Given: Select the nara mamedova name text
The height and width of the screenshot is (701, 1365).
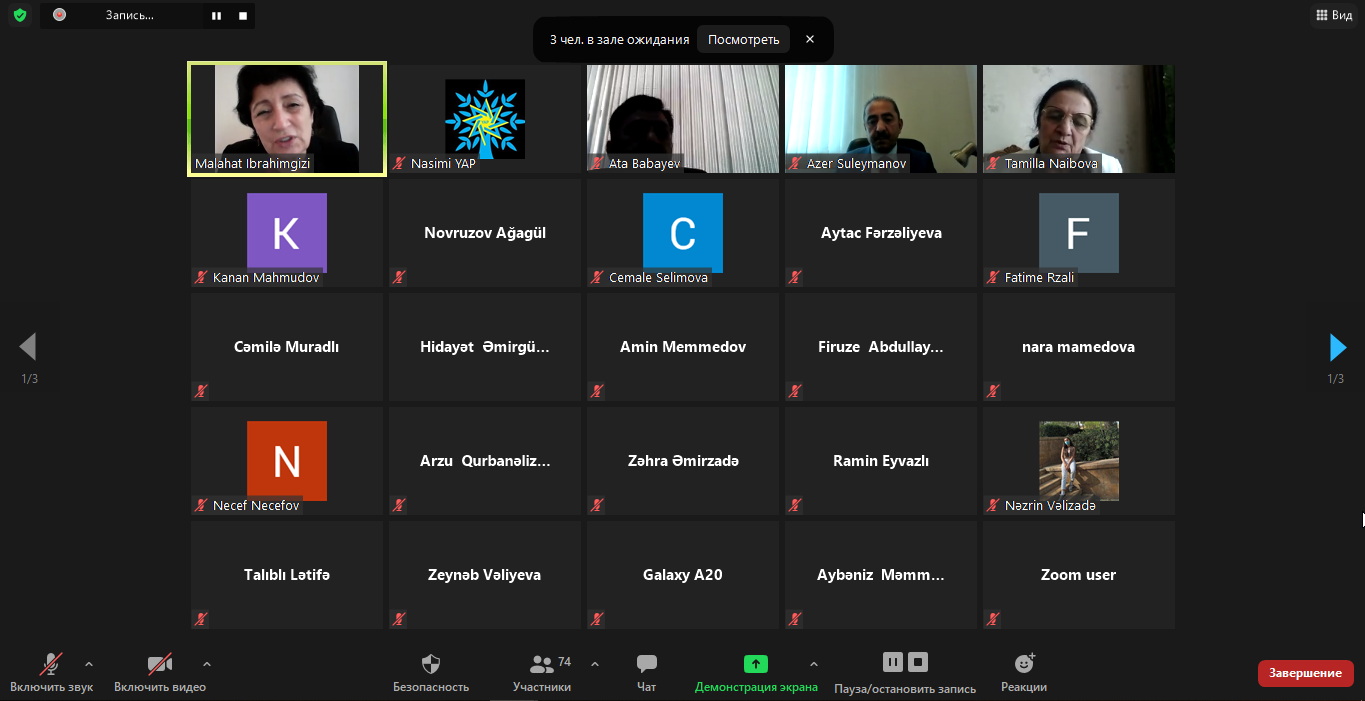Looking at the screenshot, I should pyautogui.click(x=1079, y=347).
